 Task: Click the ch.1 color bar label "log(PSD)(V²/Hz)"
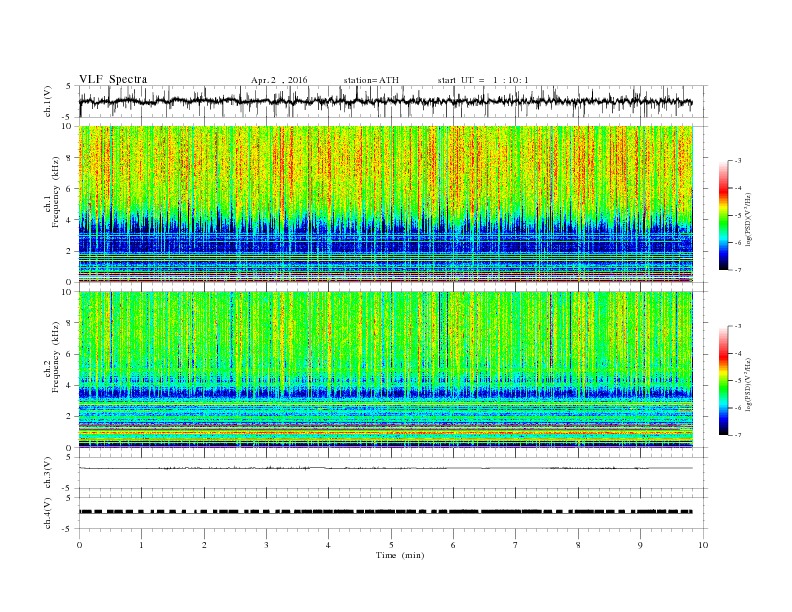tap(749, 220)
